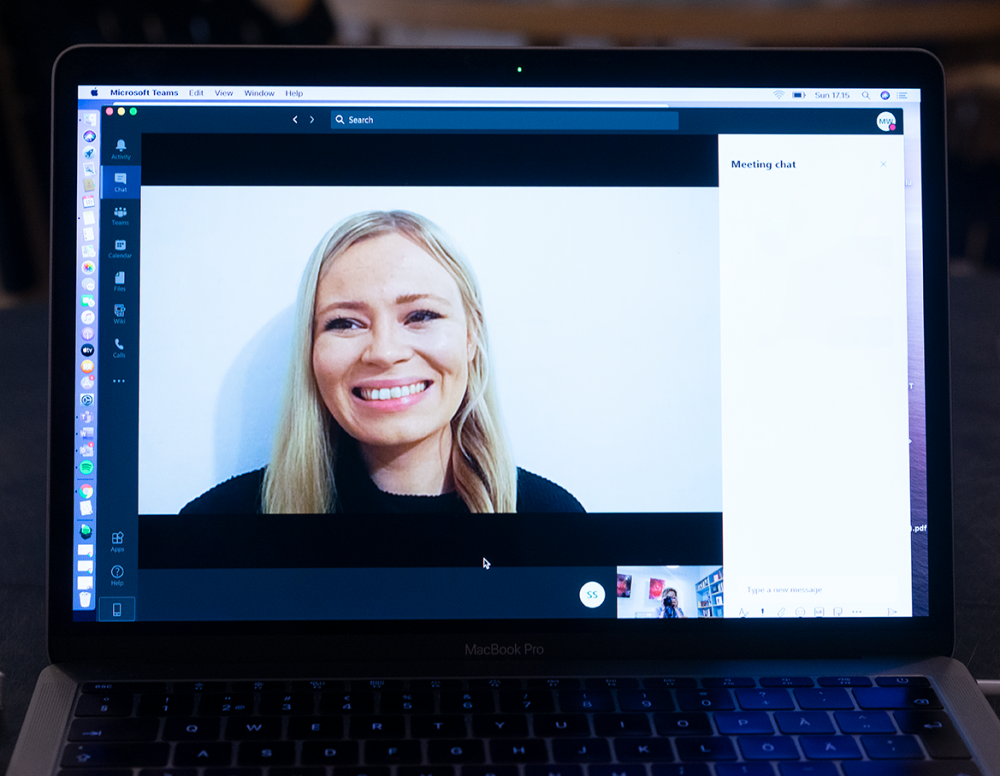Open the Calendar view
The image size is (1000, 776).
(x=120, y=248)
